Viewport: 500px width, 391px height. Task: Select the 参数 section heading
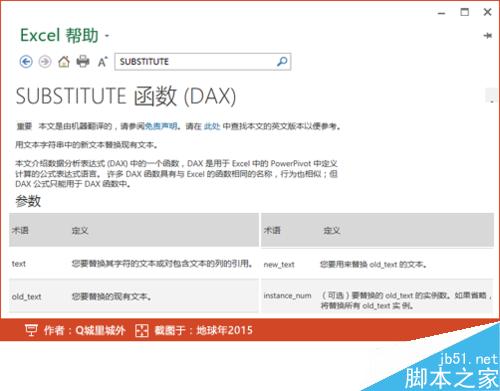(28, 201)
